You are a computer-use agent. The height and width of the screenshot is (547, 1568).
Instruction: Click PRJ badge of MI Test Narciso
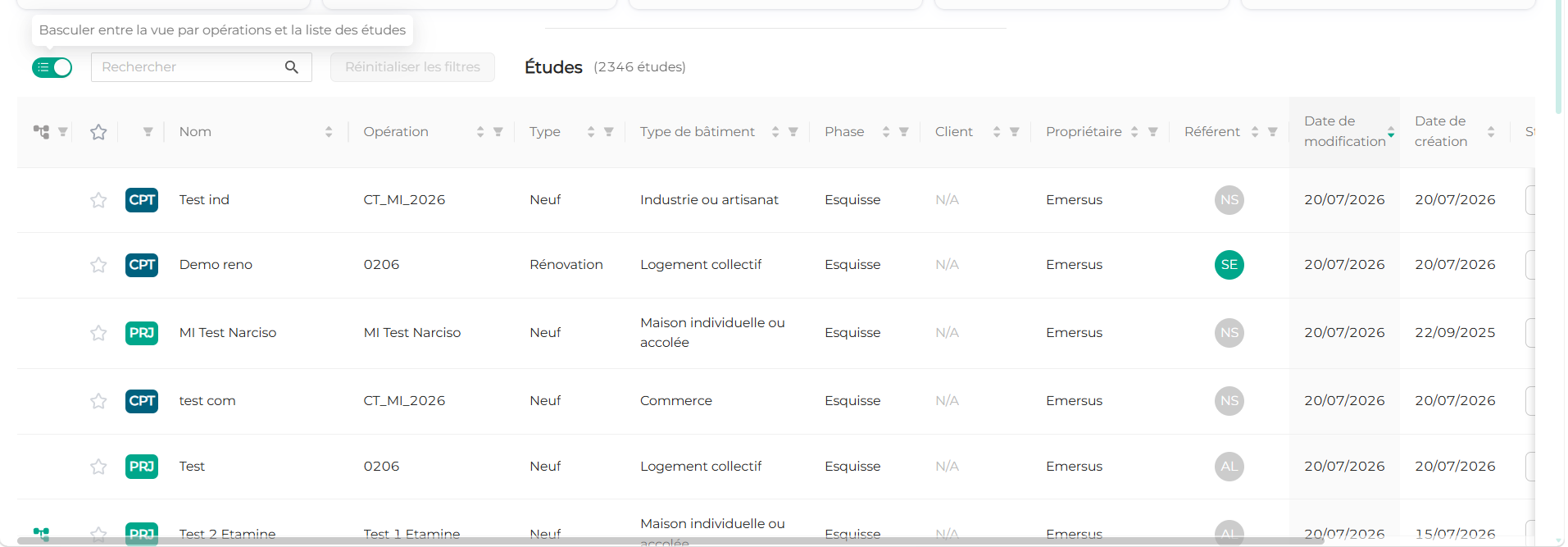tap(142, 333)
